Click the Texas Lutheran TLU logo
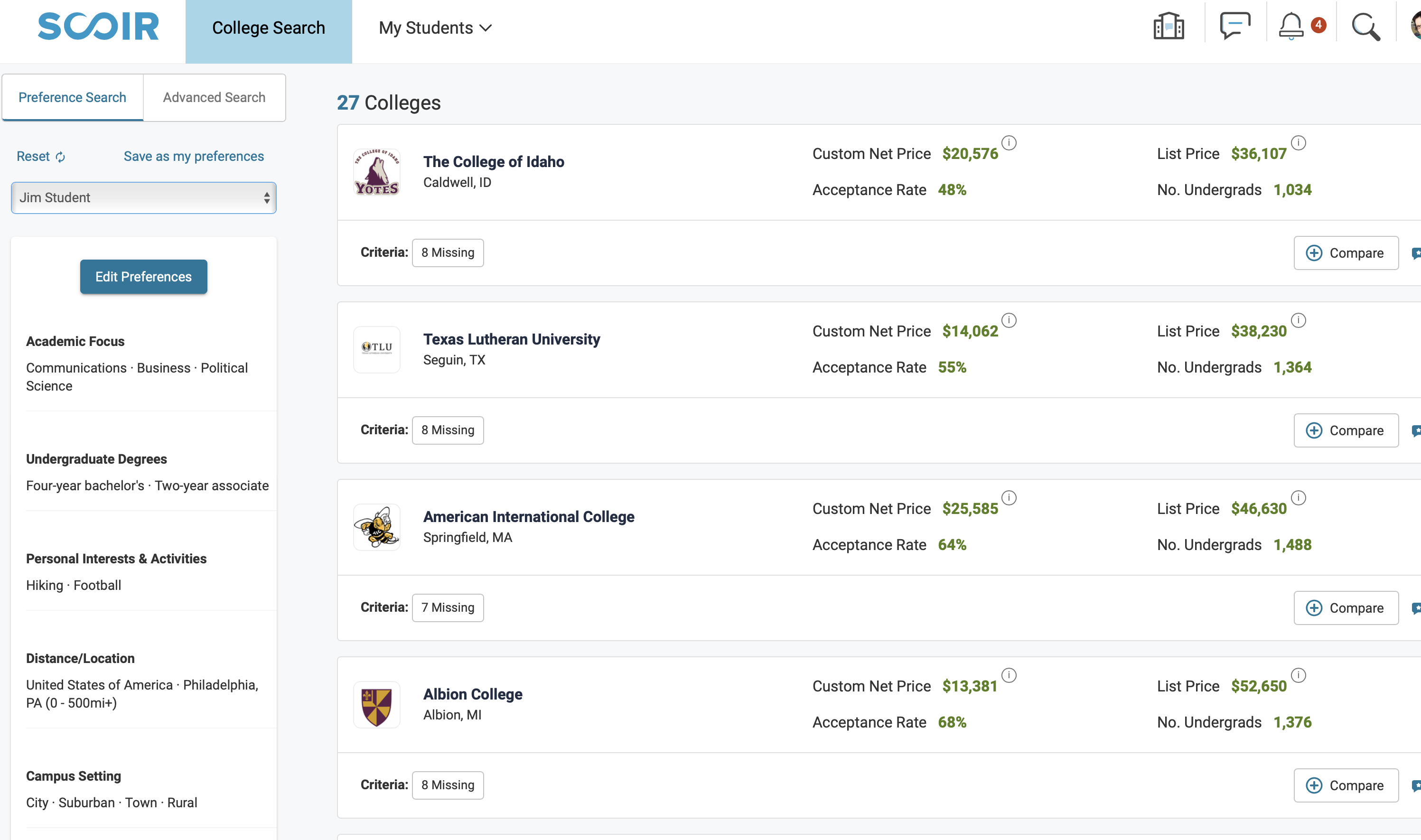Viewport: 1421px width, 840px height. click(x=377, y=349)
